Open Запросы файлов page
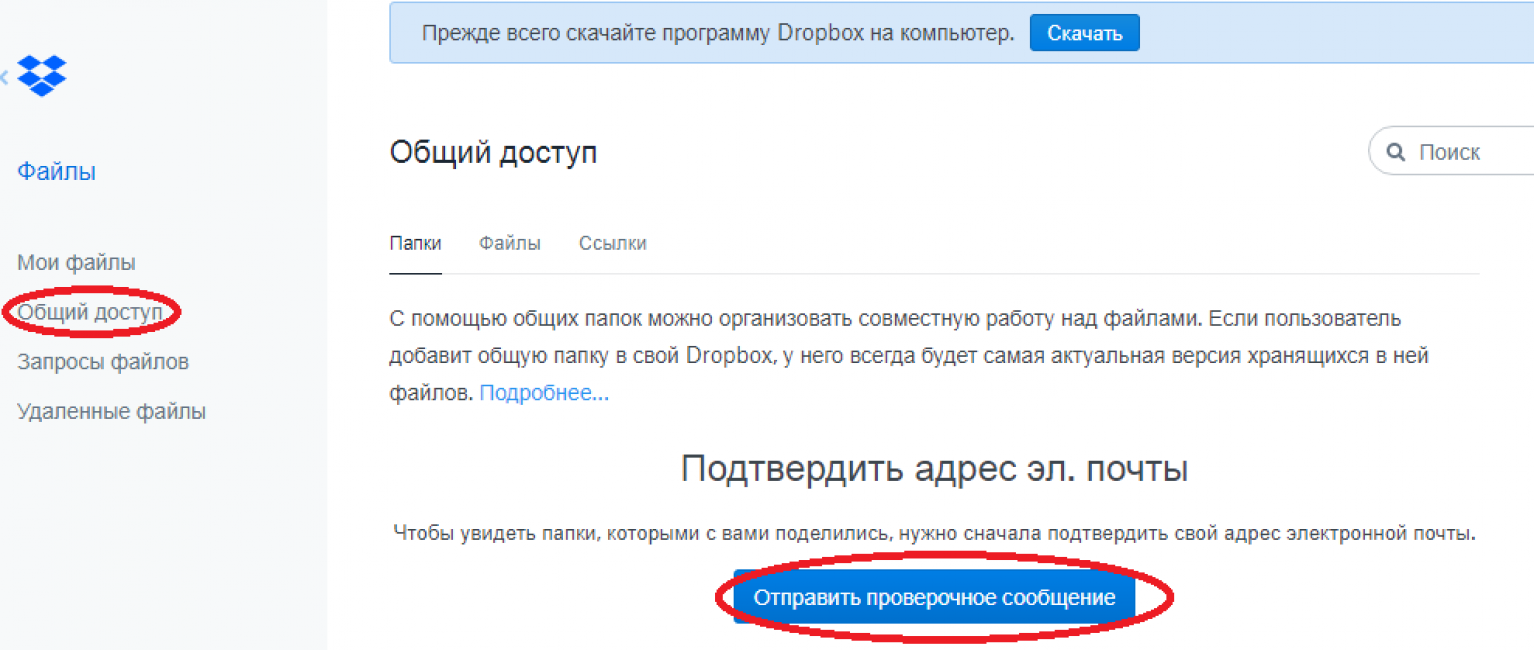This screenshot has width=1534, height=650. tap(103, 361)
